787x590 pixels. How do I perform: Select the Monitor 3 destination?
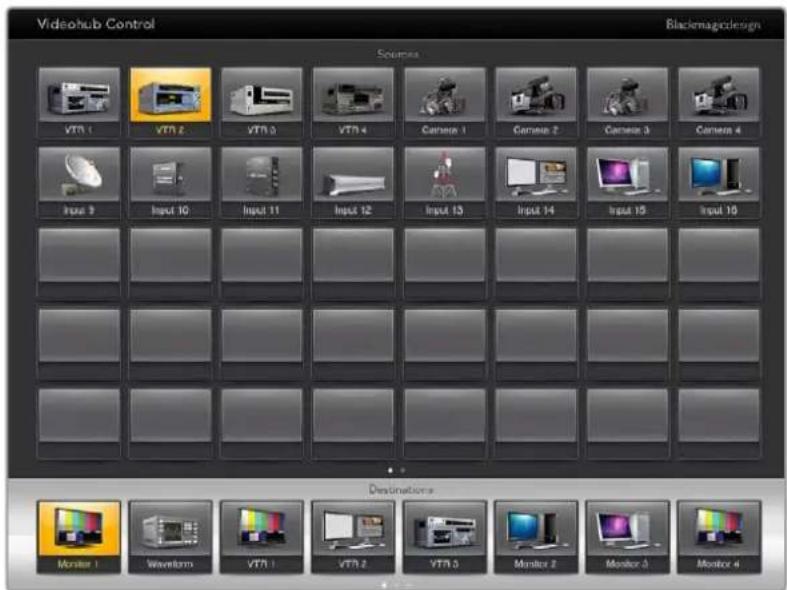627,537
